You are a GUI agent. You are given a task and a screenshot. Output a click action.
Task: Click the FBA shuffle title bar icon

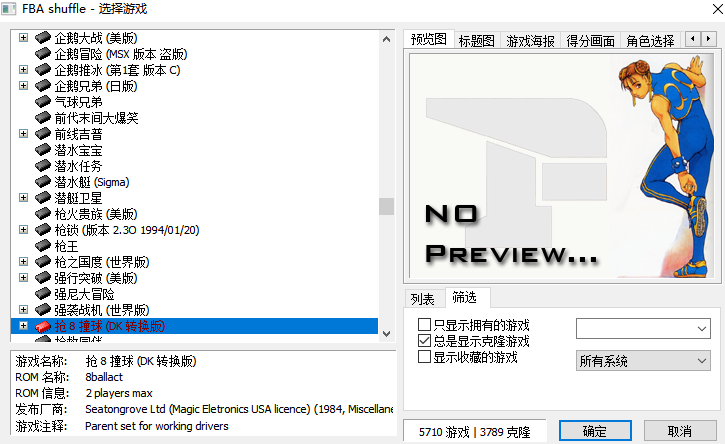tap(9, 8)
